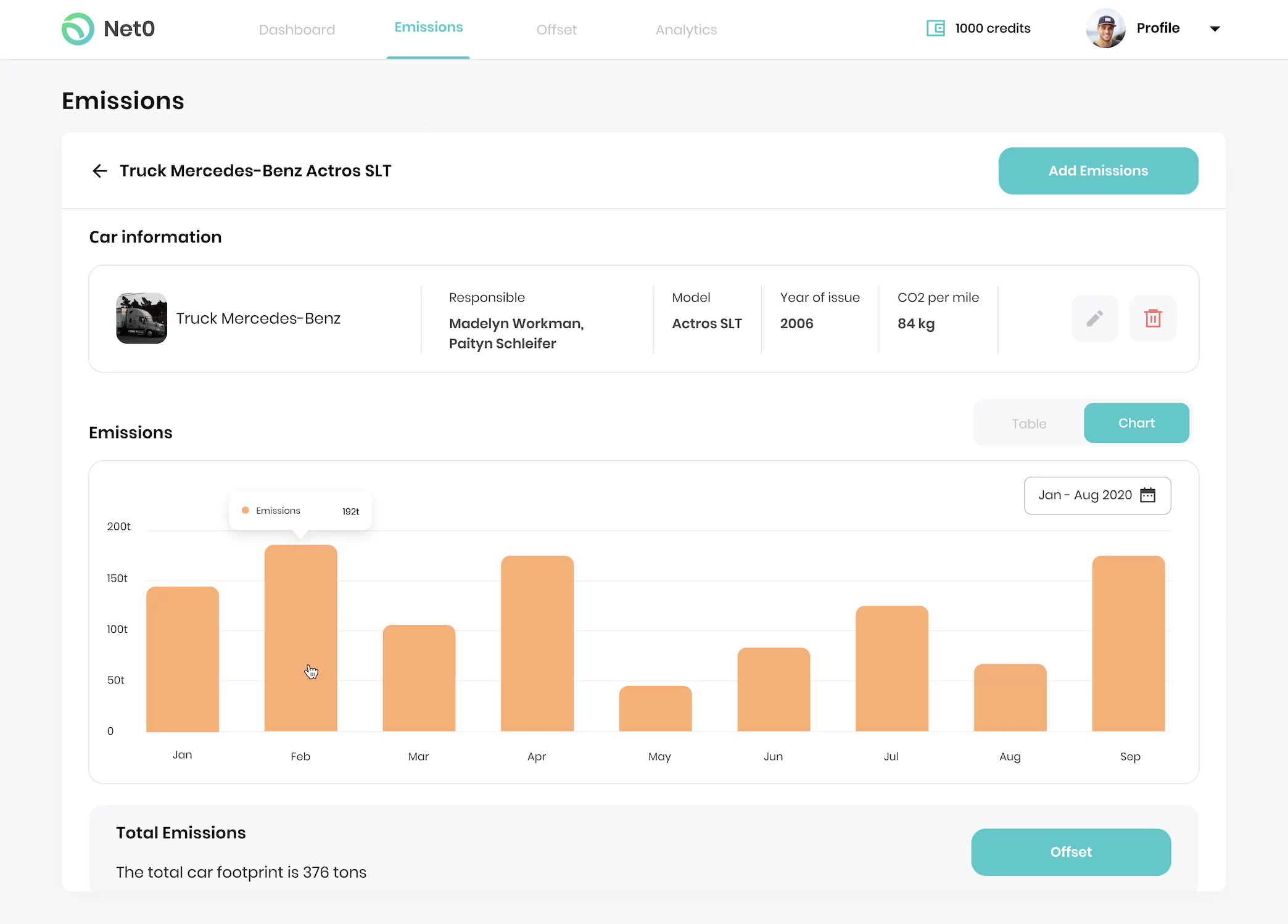The height and width of the screenshot is (924, 1288).
Task: Click the 150t axis label
Action: (x=117, y=579)
